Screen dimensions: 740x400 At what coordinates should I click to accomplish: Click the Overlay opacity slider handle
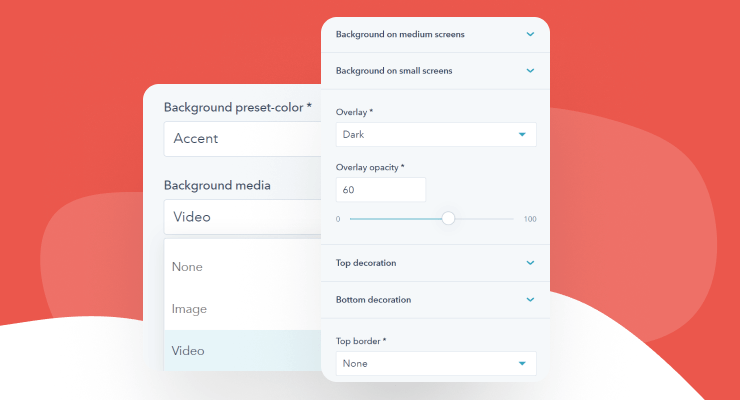coord(448,218)
